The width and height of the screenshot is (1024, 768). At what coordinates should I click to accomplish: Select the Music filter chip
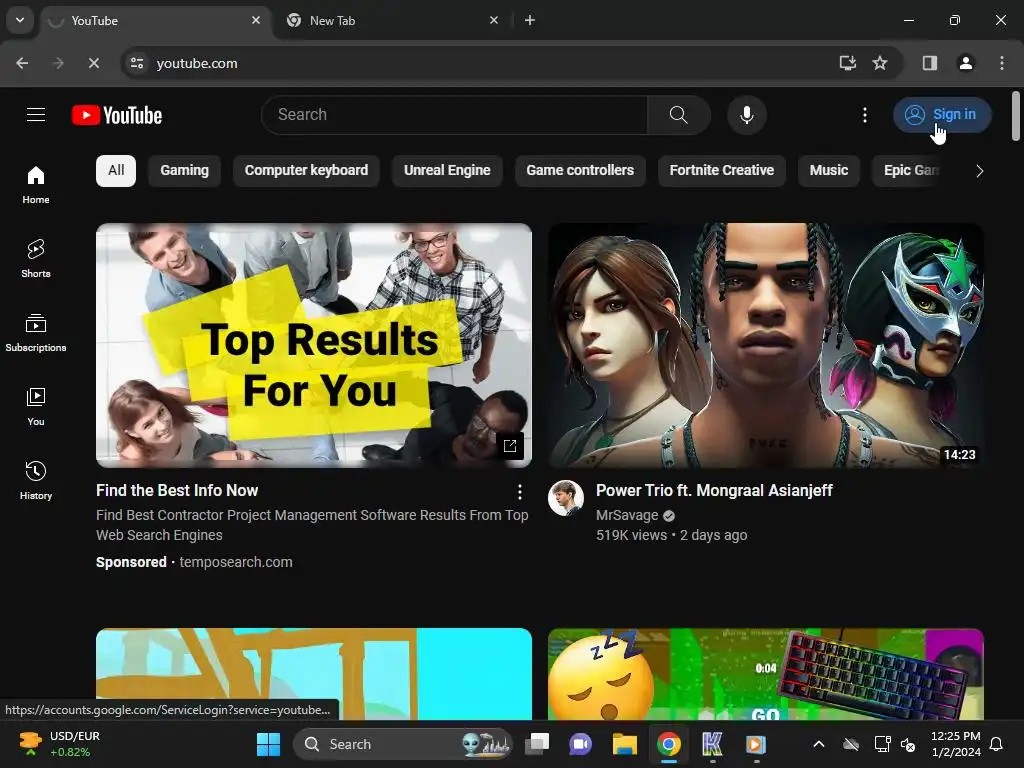tap(829, 170)
